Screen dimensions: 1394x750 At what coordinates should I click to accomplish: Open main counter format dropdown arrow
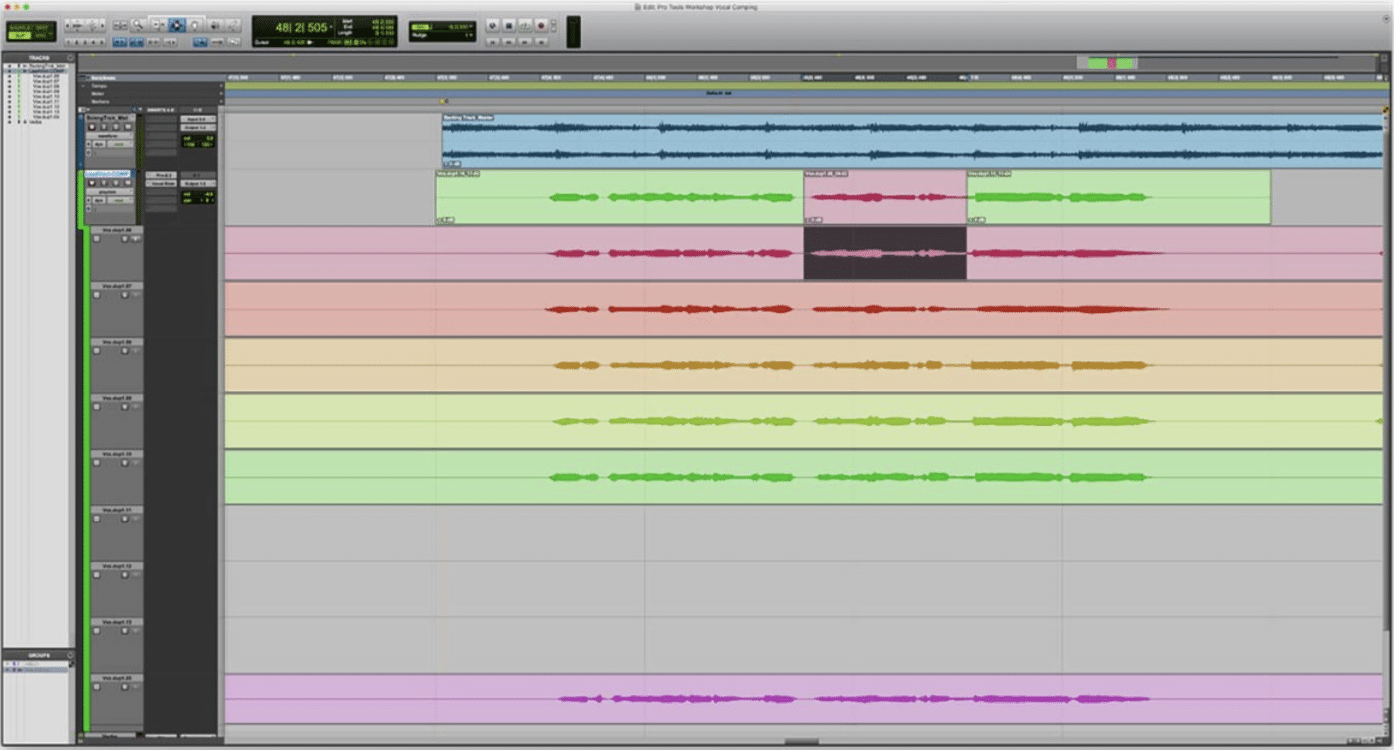point(331,27)
